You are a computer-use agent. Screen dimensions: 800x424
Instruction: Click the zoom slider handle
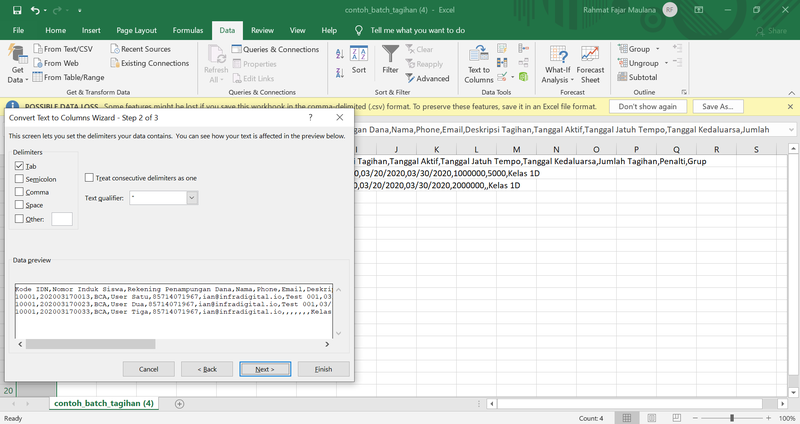tap(732, 418)
